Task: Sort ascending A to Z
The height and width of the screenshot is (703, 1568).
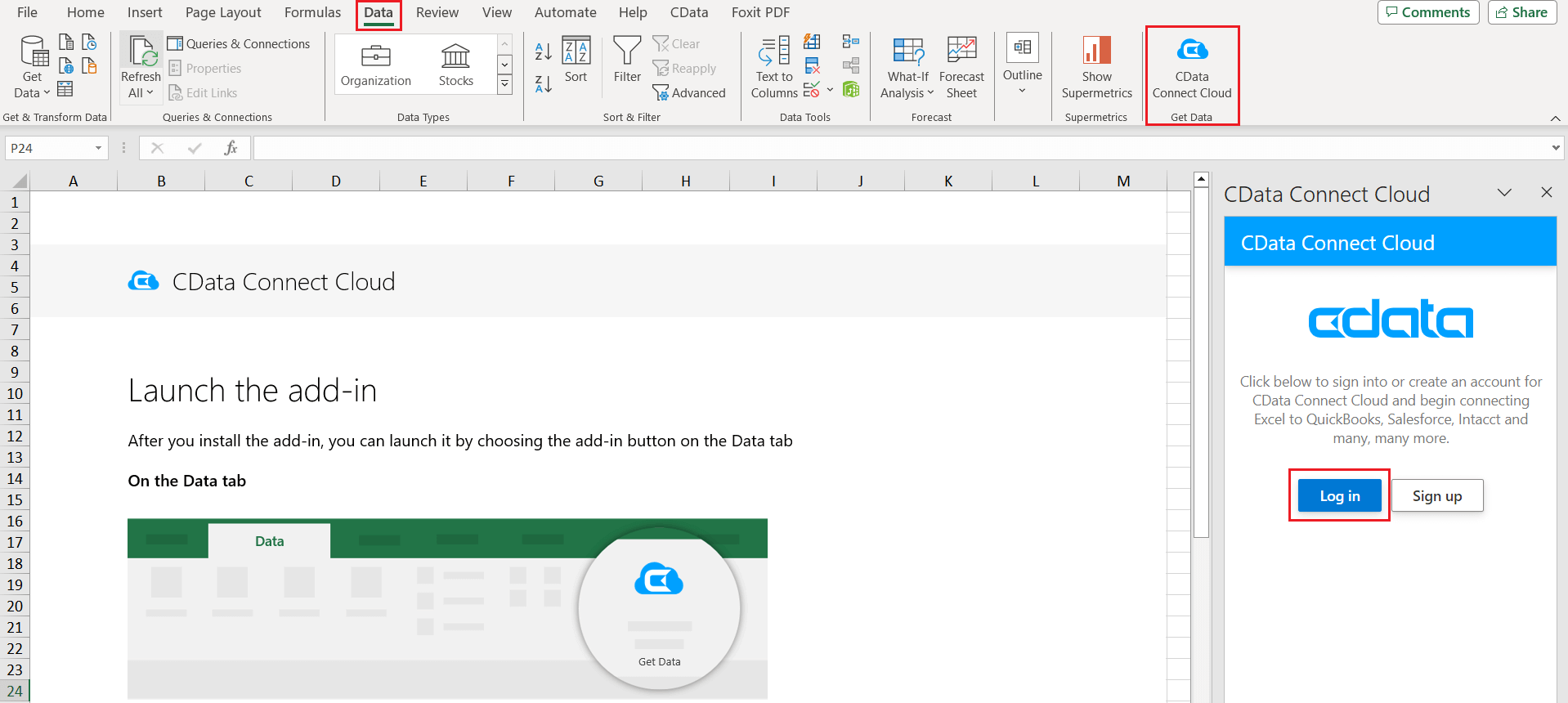Action: [x=543, y=51]
